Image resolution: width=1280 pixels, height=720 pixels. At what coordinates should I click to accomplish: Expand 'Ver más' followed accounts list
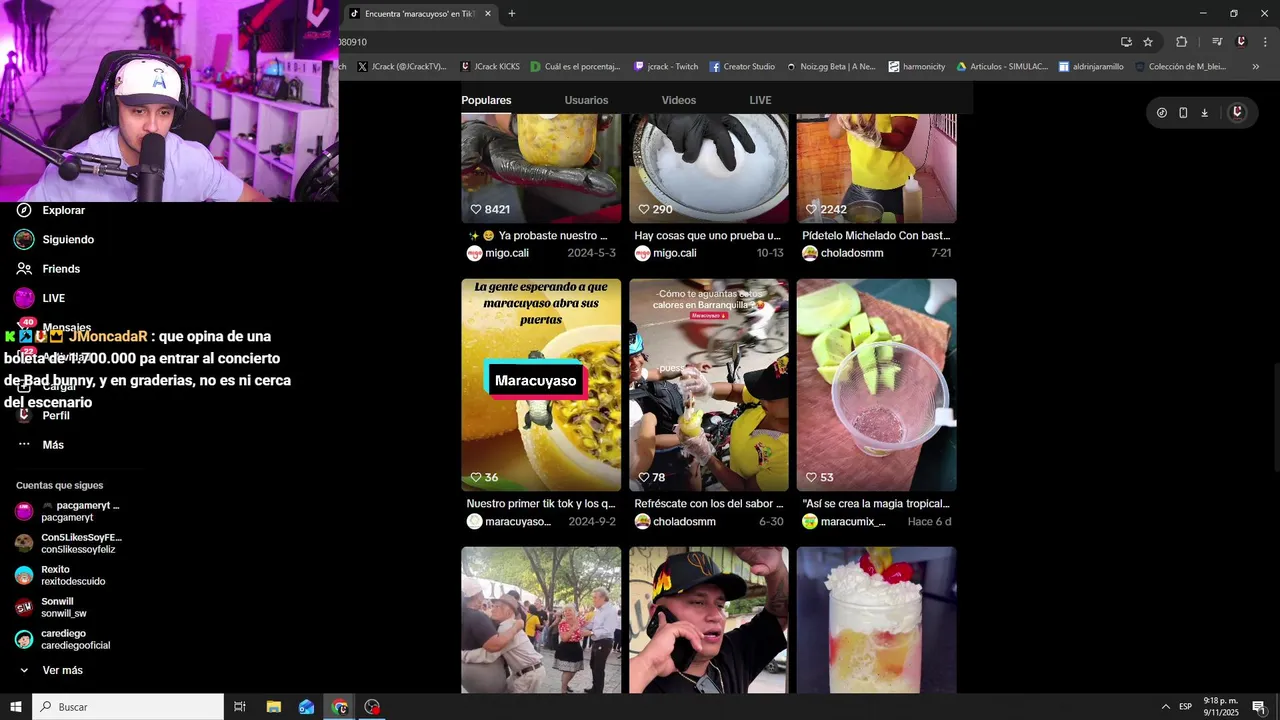(x=51, y=670)
